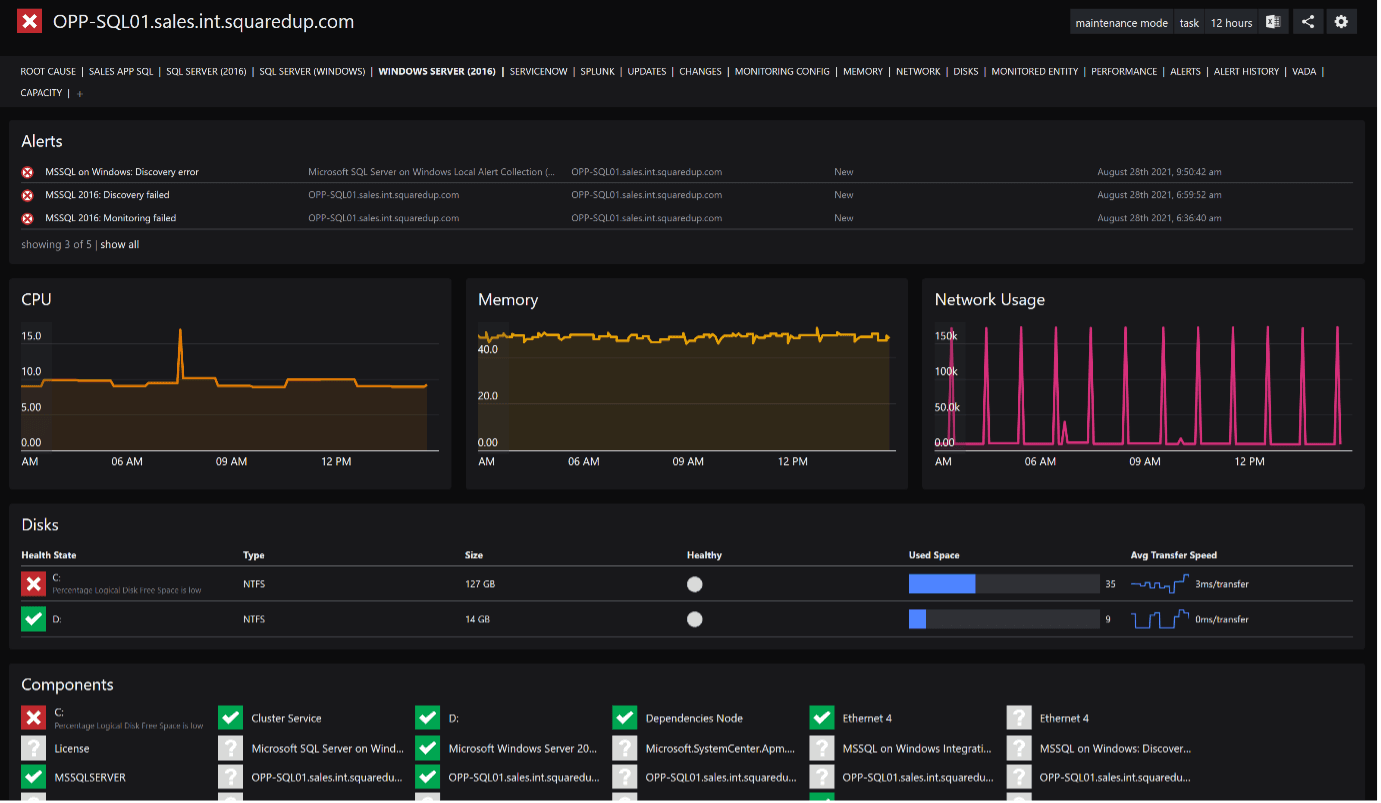The width and height of the screenshot is (1381, 803).
Task: Open the 12 hours timeframe dropdown
Action: pos(1231,23)
